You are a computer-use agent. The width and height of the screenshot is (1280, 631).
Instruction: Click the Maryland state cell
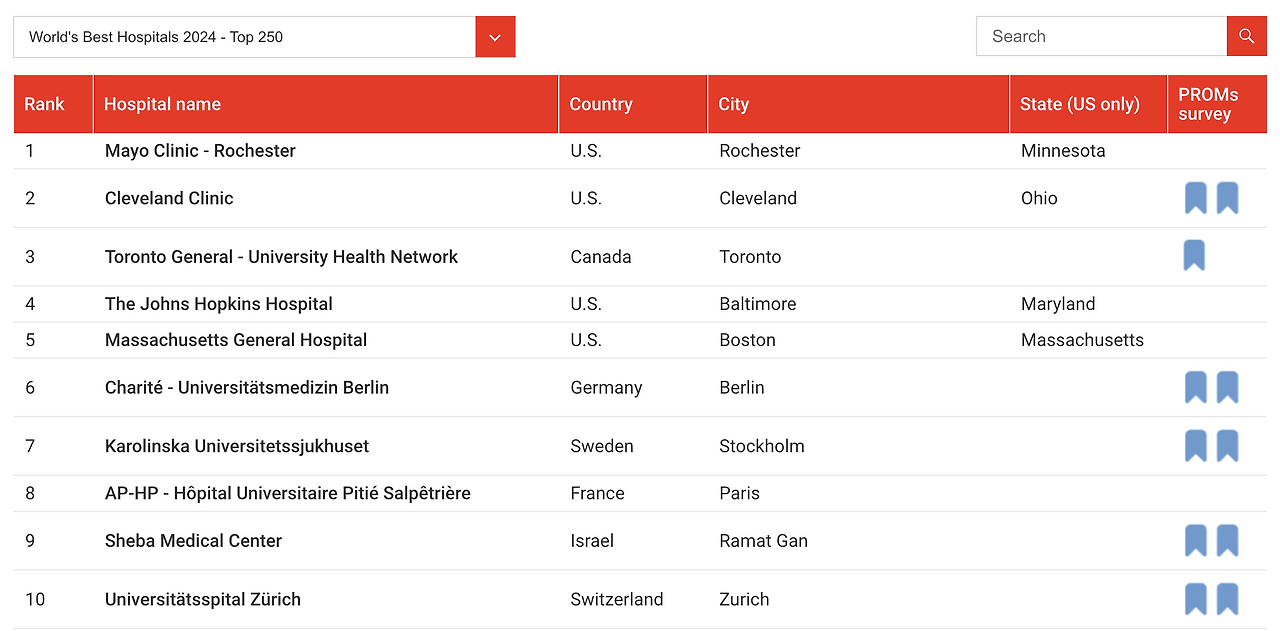coord(1058,304)
